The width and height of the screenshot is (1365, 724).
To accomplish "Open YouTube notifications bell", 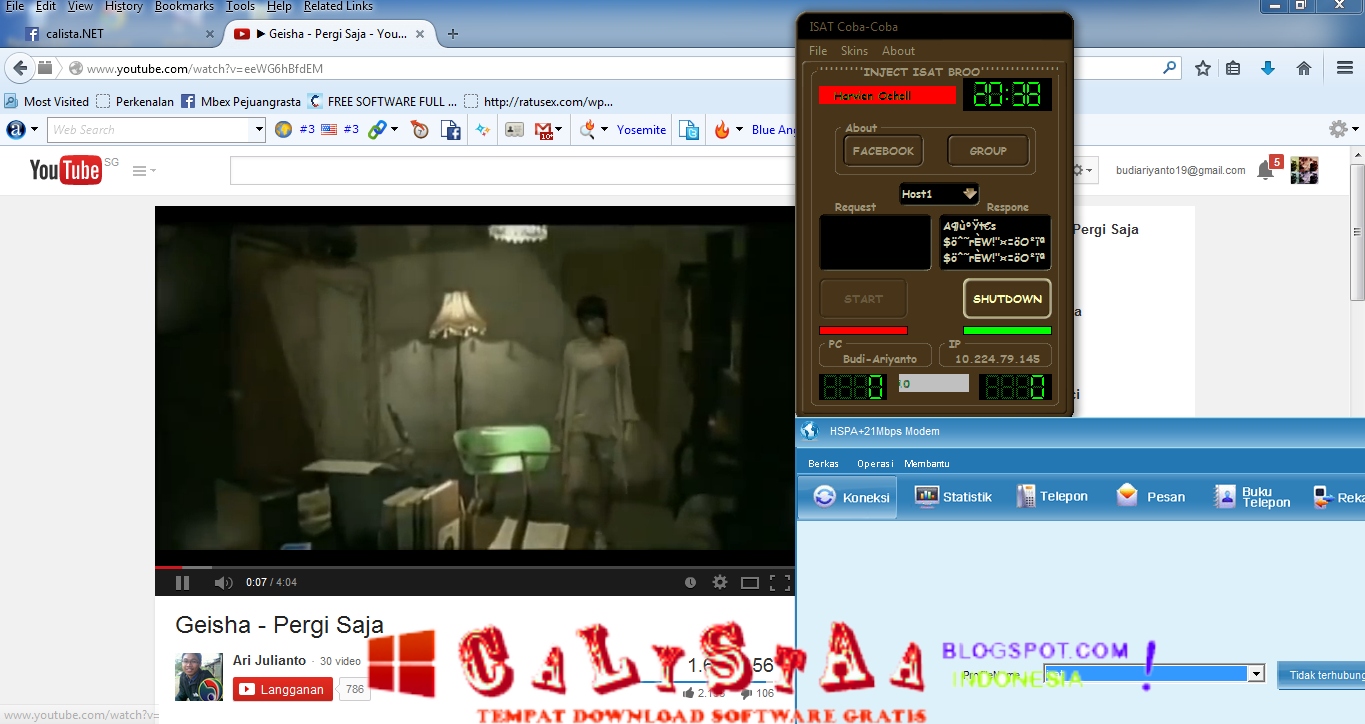I will pyautogui.click(x=1265, y=171).
